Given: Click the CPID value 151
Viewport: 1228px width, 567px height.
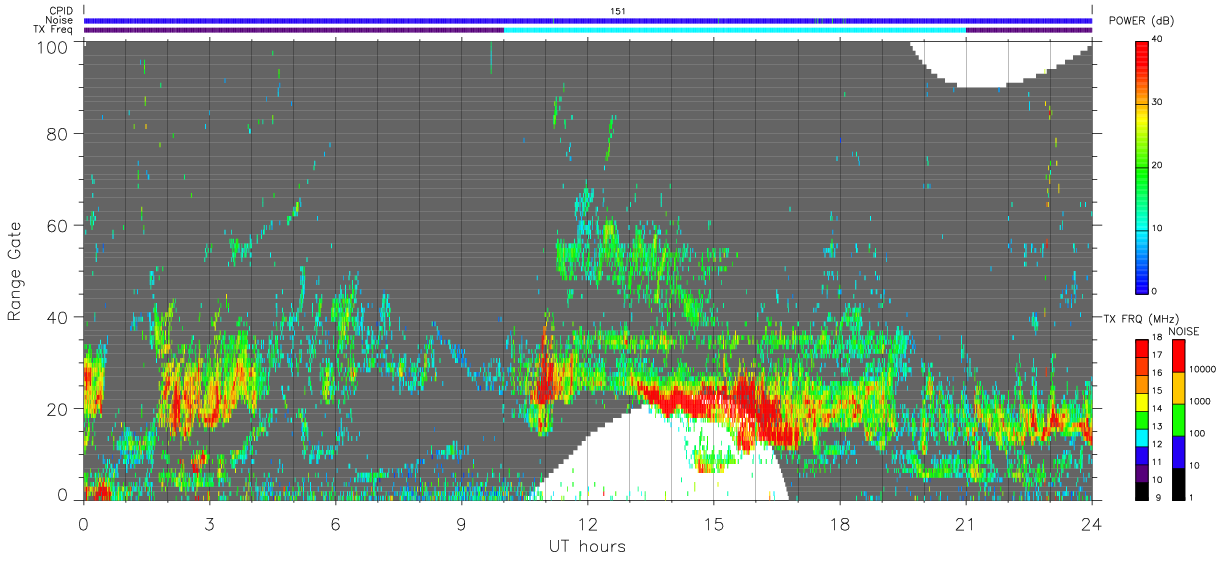Looking at the screenshot, I should click(x=617, y=11).
